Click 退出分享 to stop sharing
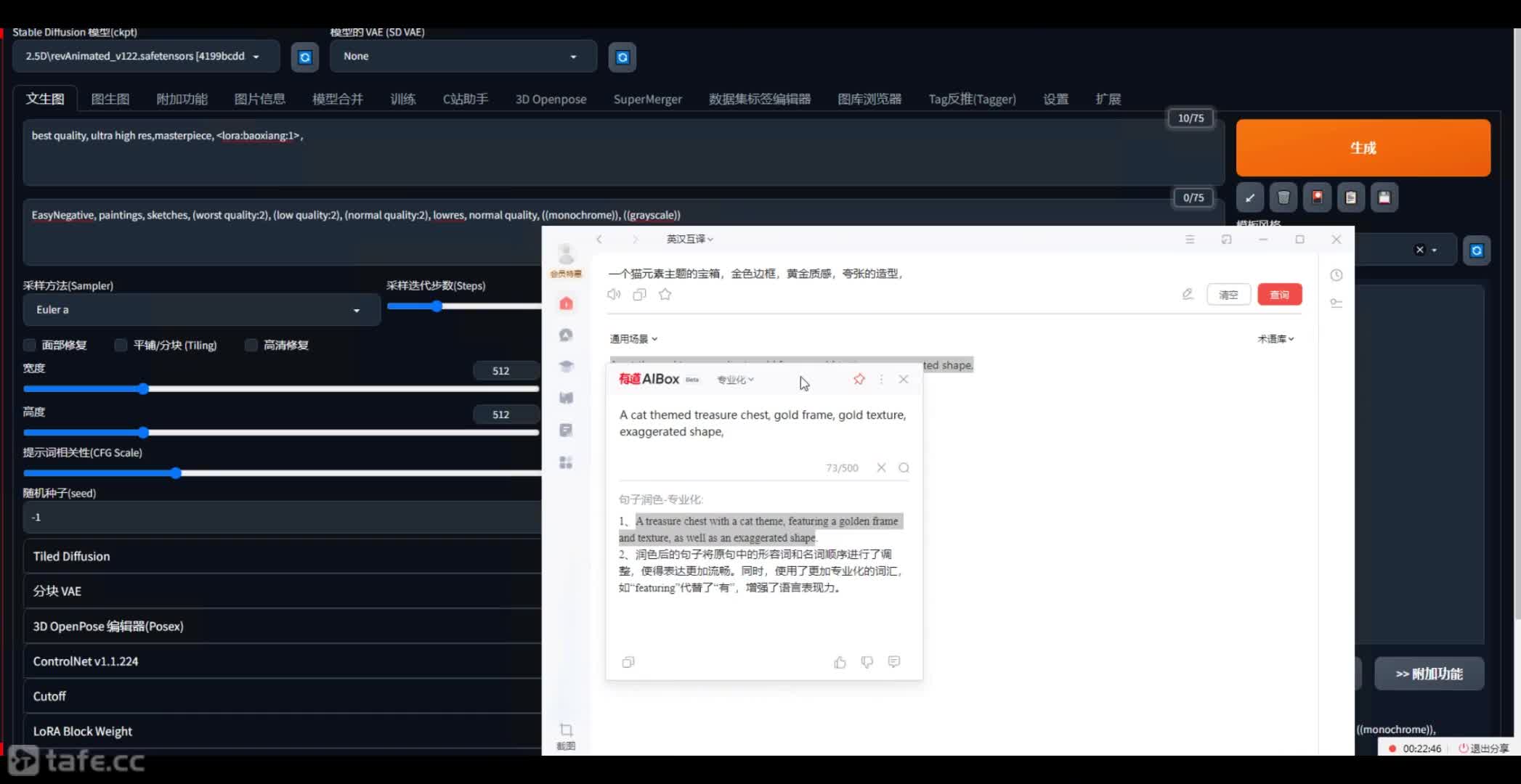 coord(1484,748)
